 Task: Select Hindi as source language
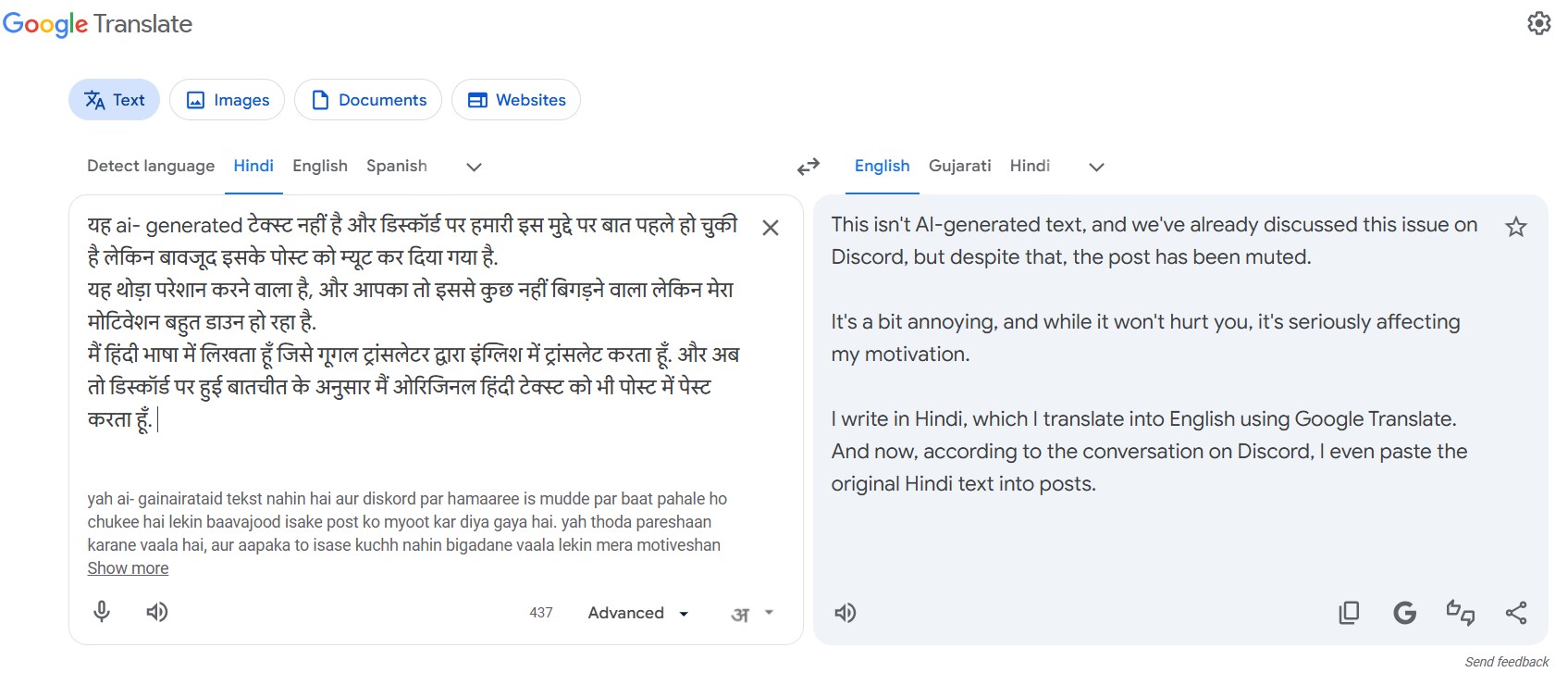[253, 166]
